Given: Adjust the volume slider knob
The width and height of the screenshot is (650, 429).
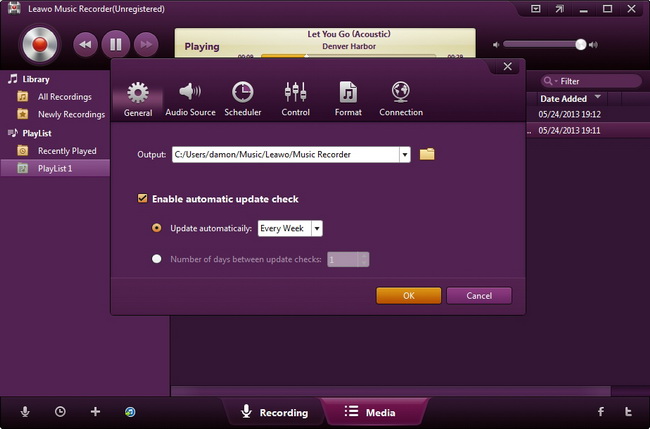Looking at the screenshot, I should coord(581,44).
